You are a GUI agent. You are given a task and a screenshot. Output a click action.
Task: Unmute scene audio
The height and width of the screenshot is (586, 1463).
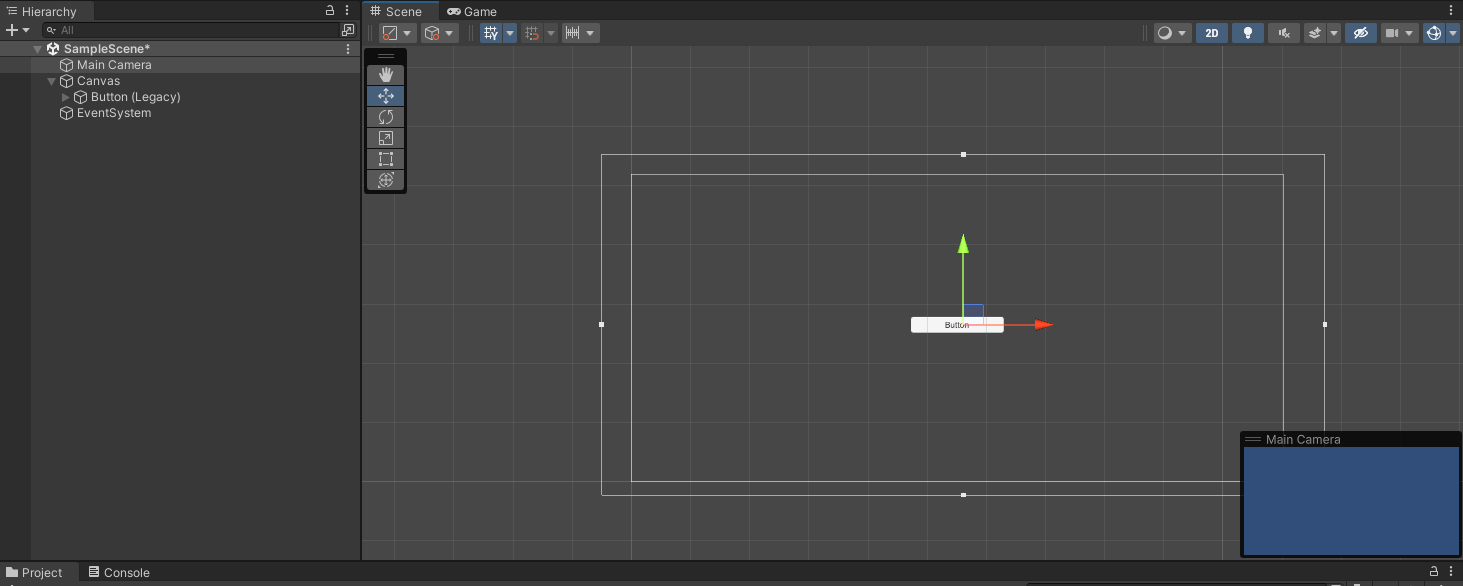1283,32
